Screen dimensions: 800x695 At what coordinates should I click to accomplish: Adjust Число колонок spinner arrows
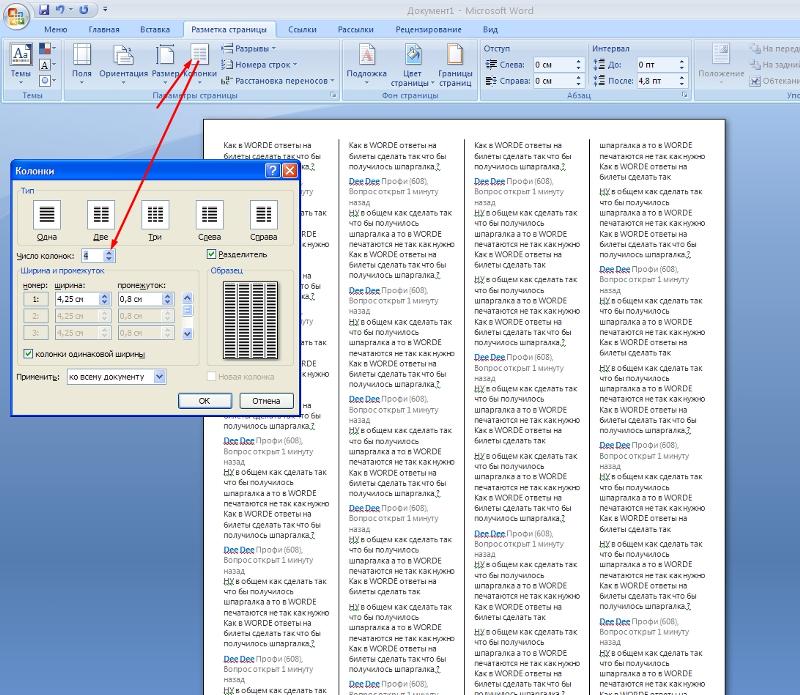pos(109,255)
